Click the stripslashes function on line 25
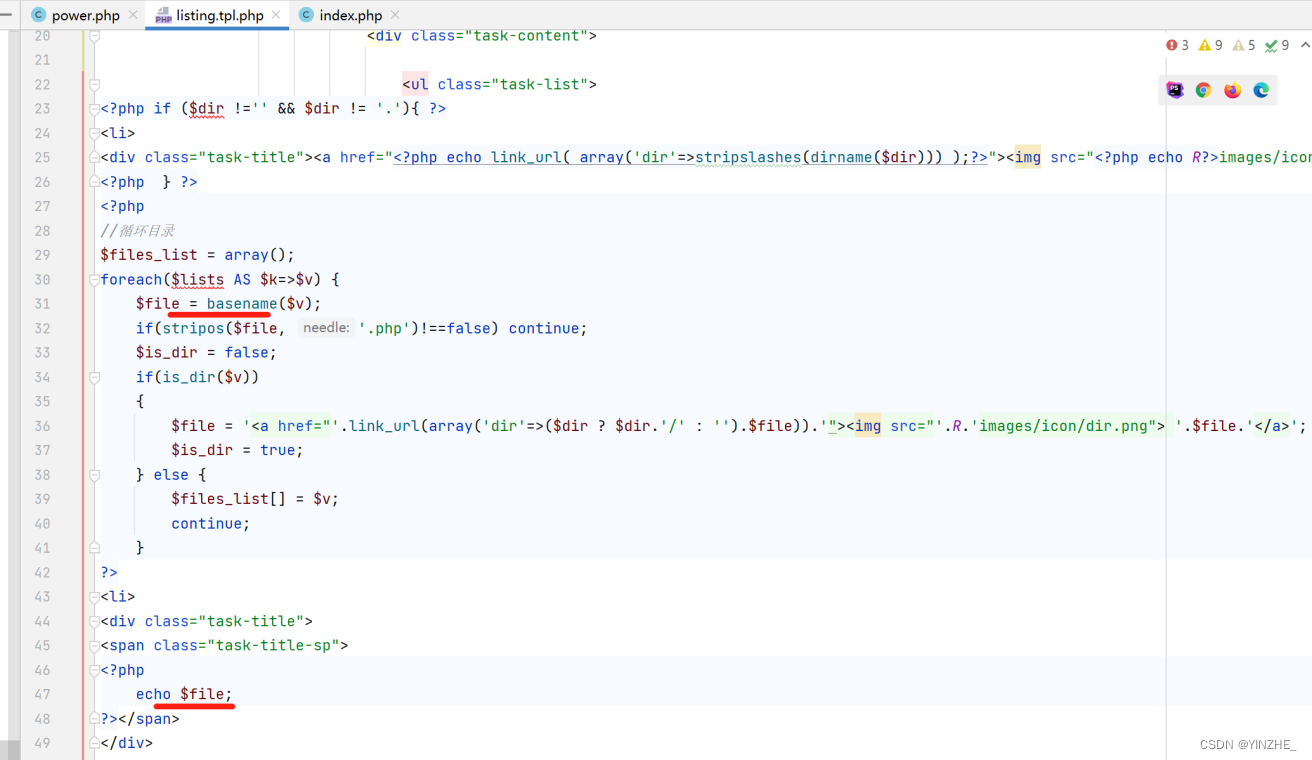Image resolution: width=1312 pixels, height=760 pixels. point(748,158)
